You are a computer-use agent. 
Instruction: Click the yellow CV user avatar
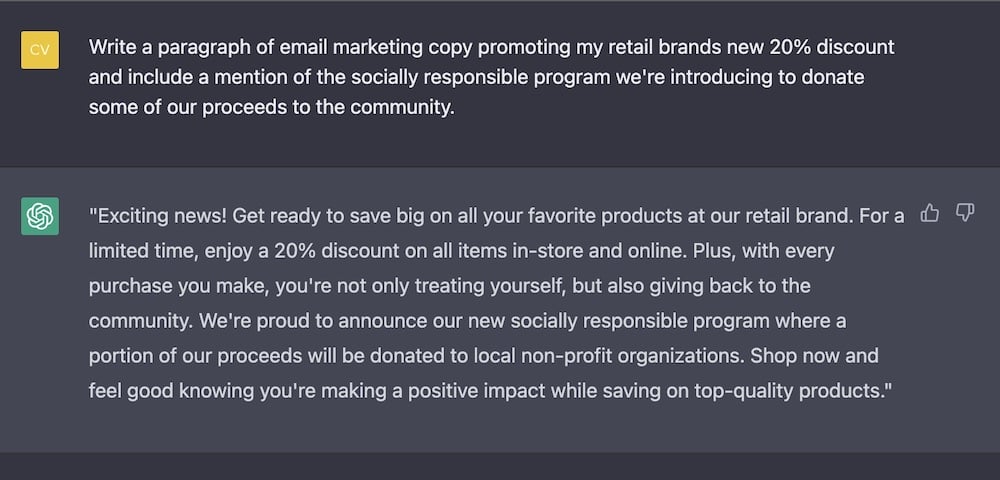pyautogui.click(x=40, y=49)
